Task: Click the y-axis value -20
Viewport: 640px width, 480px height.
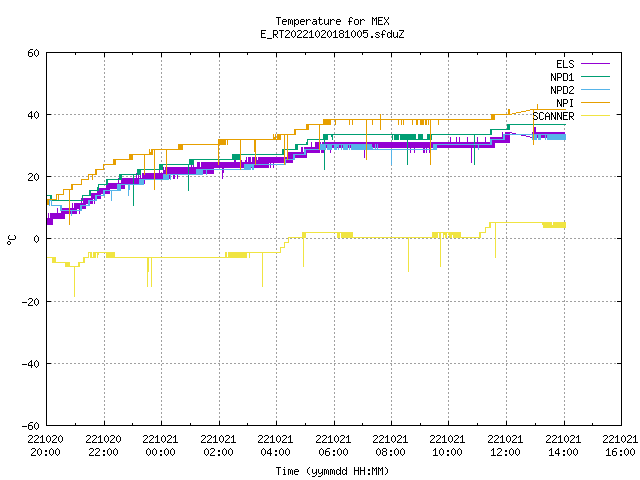Action: point(31,302)
